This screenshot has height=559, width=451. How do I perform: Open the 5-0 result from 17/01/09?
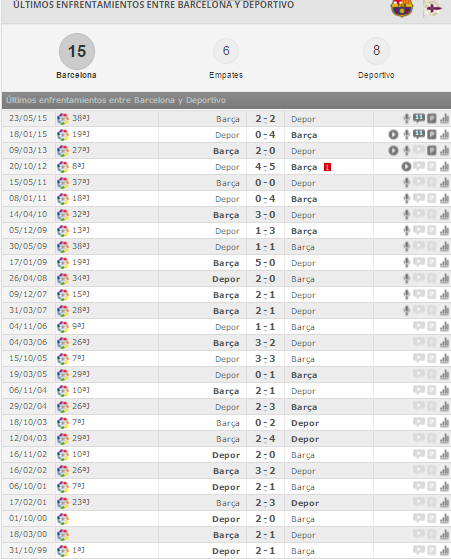click(x=265, y=263)
